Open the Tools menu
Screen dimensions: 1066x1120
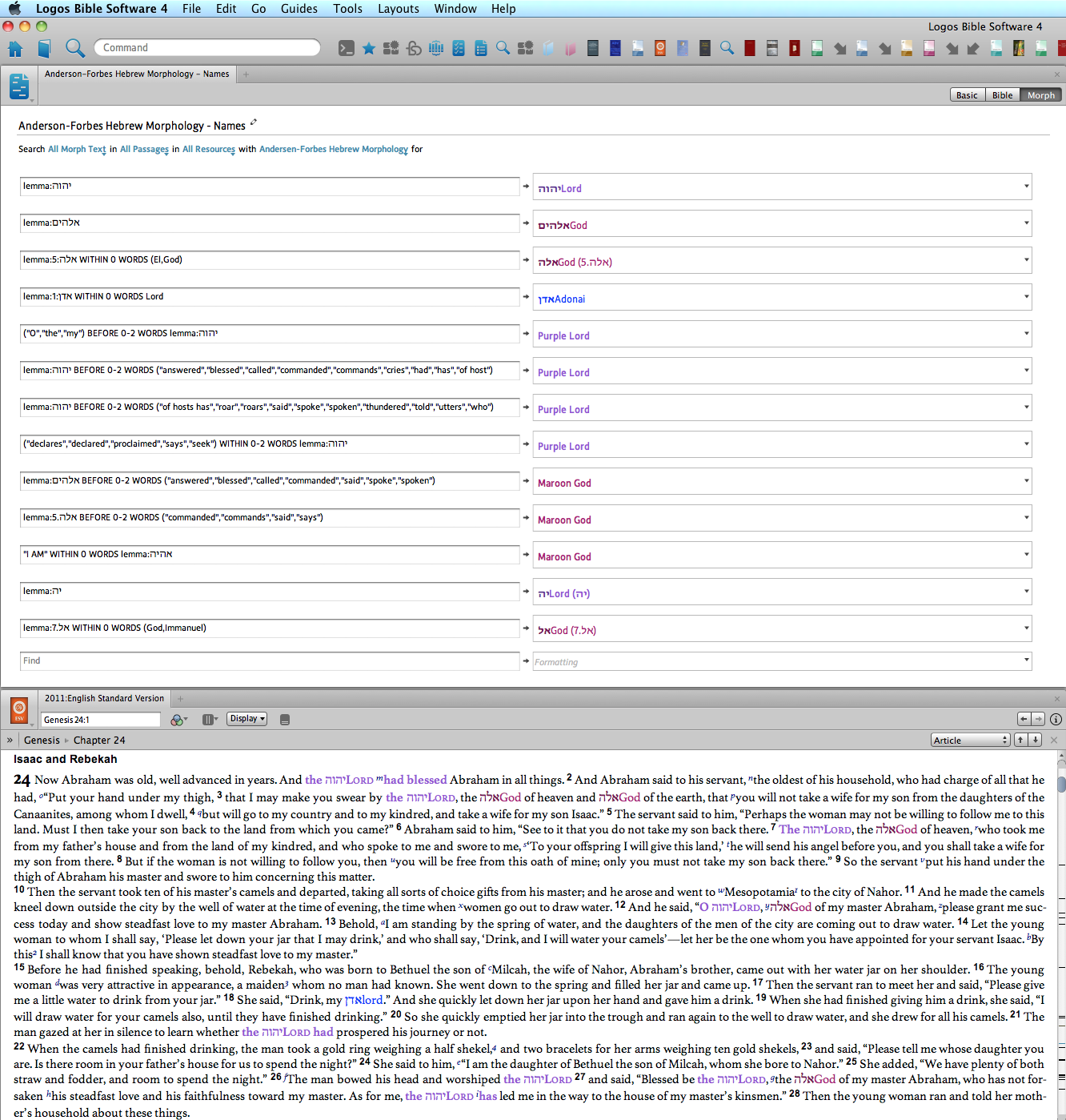click(347, 9)
